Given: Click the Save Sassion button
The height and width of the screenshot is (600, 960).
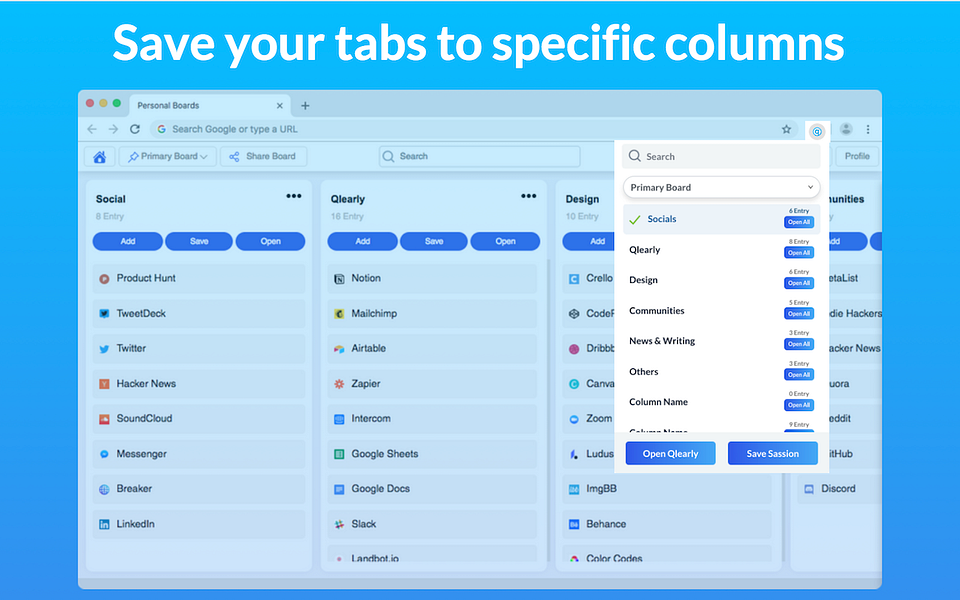Looking at the screenshot, I should [773, 454].
